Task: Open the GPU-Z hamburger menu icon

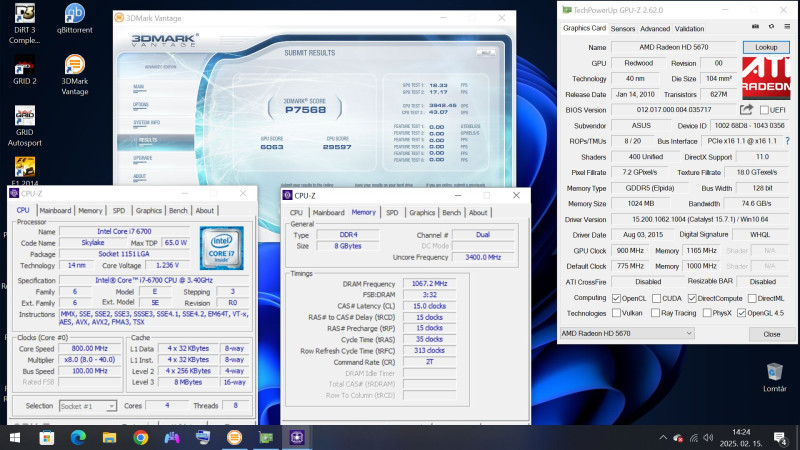Action: pyautogui.click(x=787, y=27)
